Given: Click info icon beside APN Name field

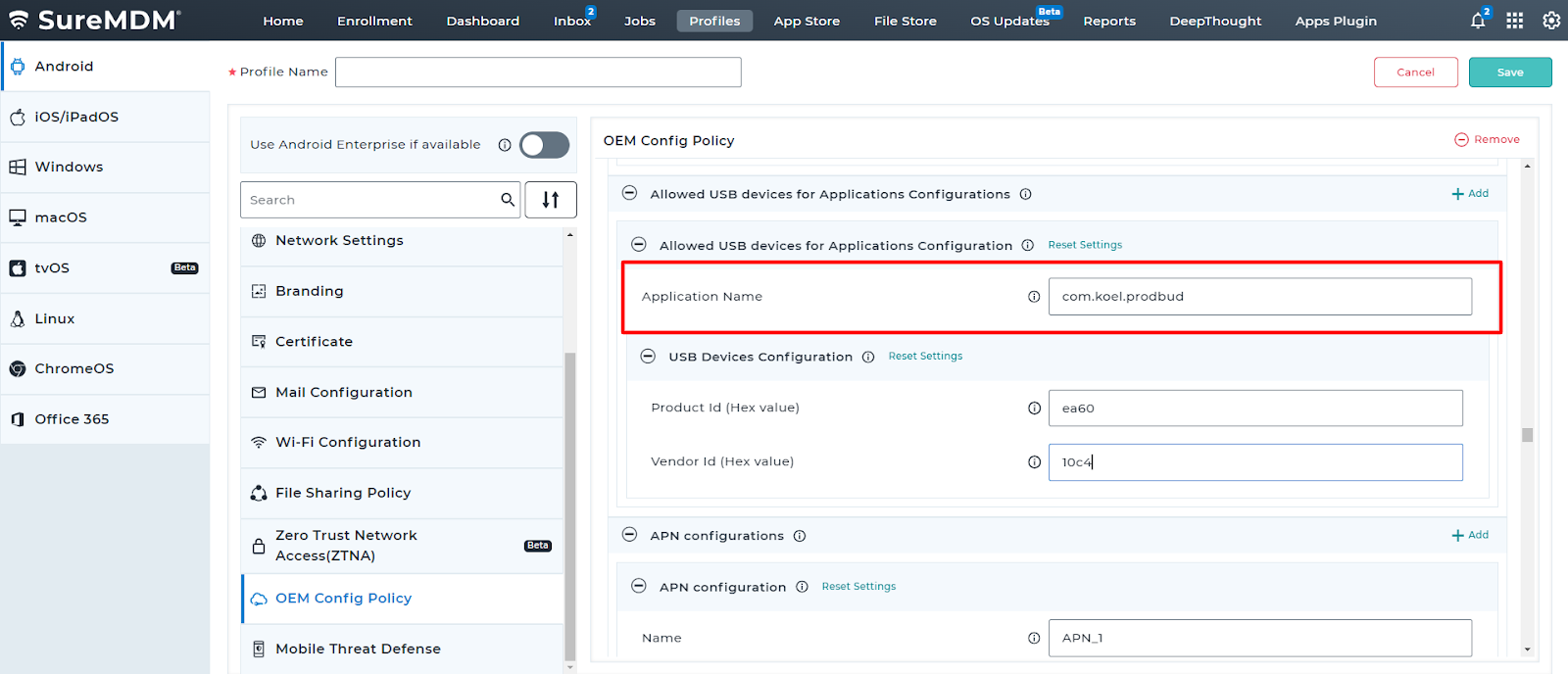Looking at the screenshot, I should coord(1034,638).
